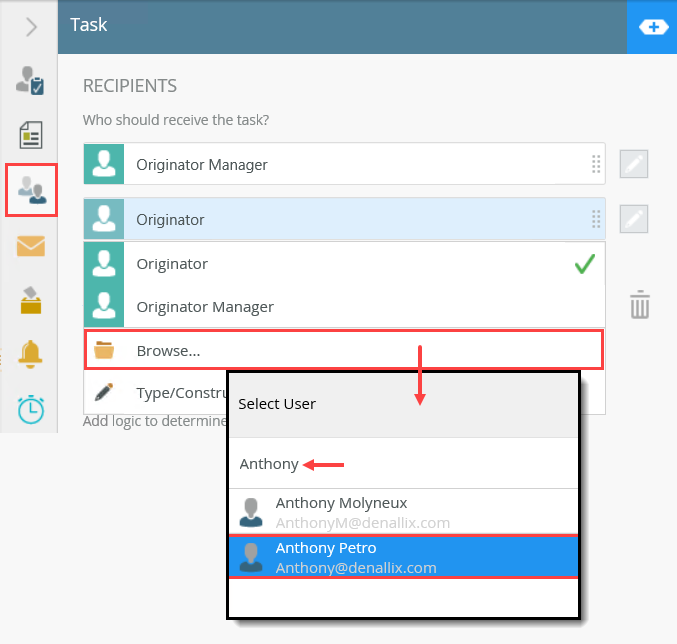Click the avatar icon beside the Originator Manager field
This screenshot has width=677, height=644.
click(104, 164)
